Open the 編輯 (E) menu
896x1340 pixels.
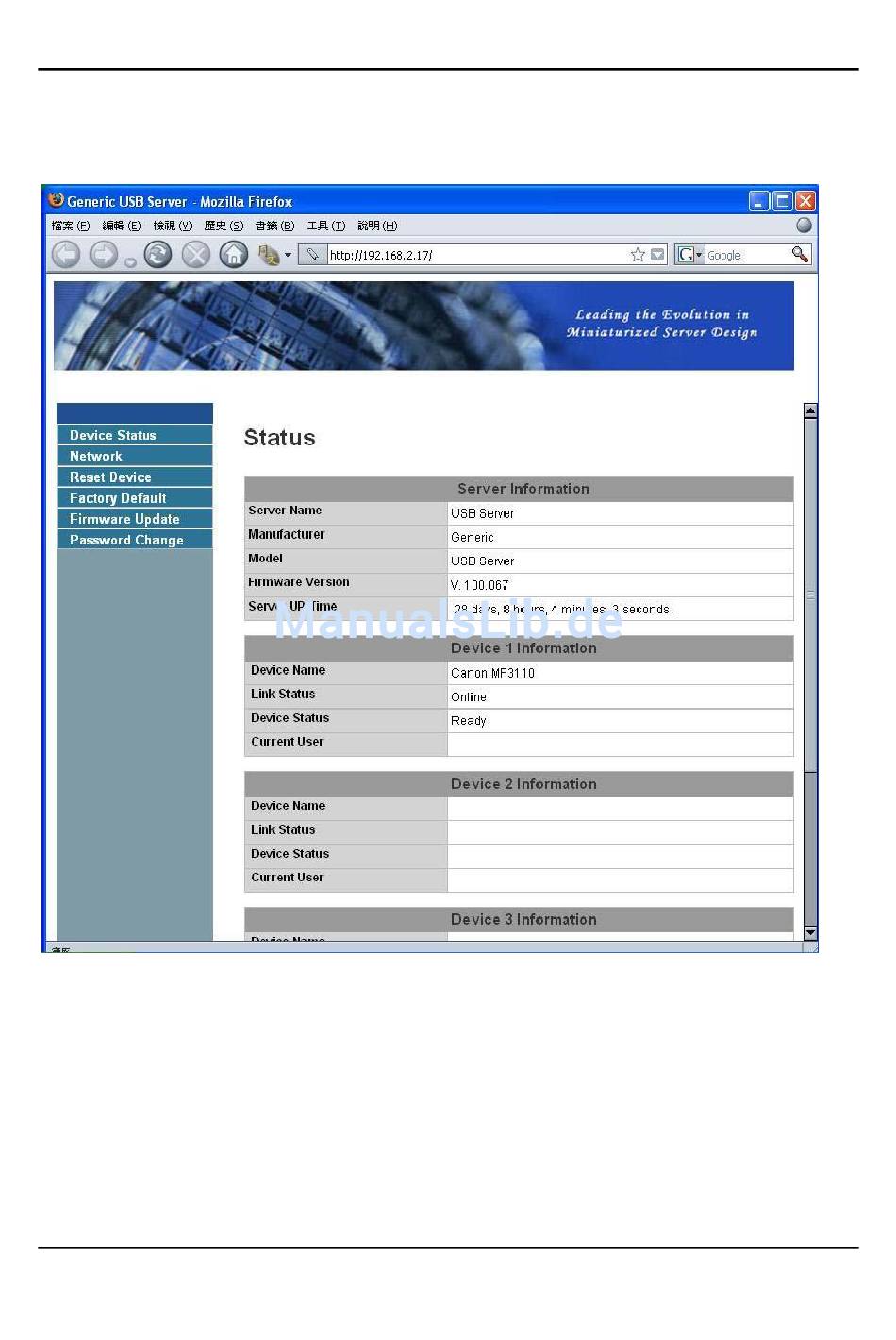(x=122, y=226)
